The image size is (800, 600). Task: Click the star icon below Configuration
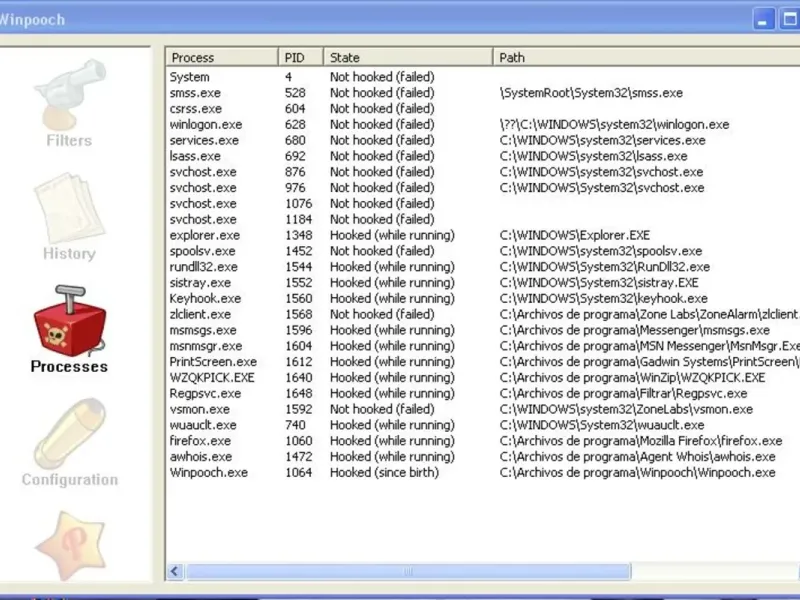point(70,546)
